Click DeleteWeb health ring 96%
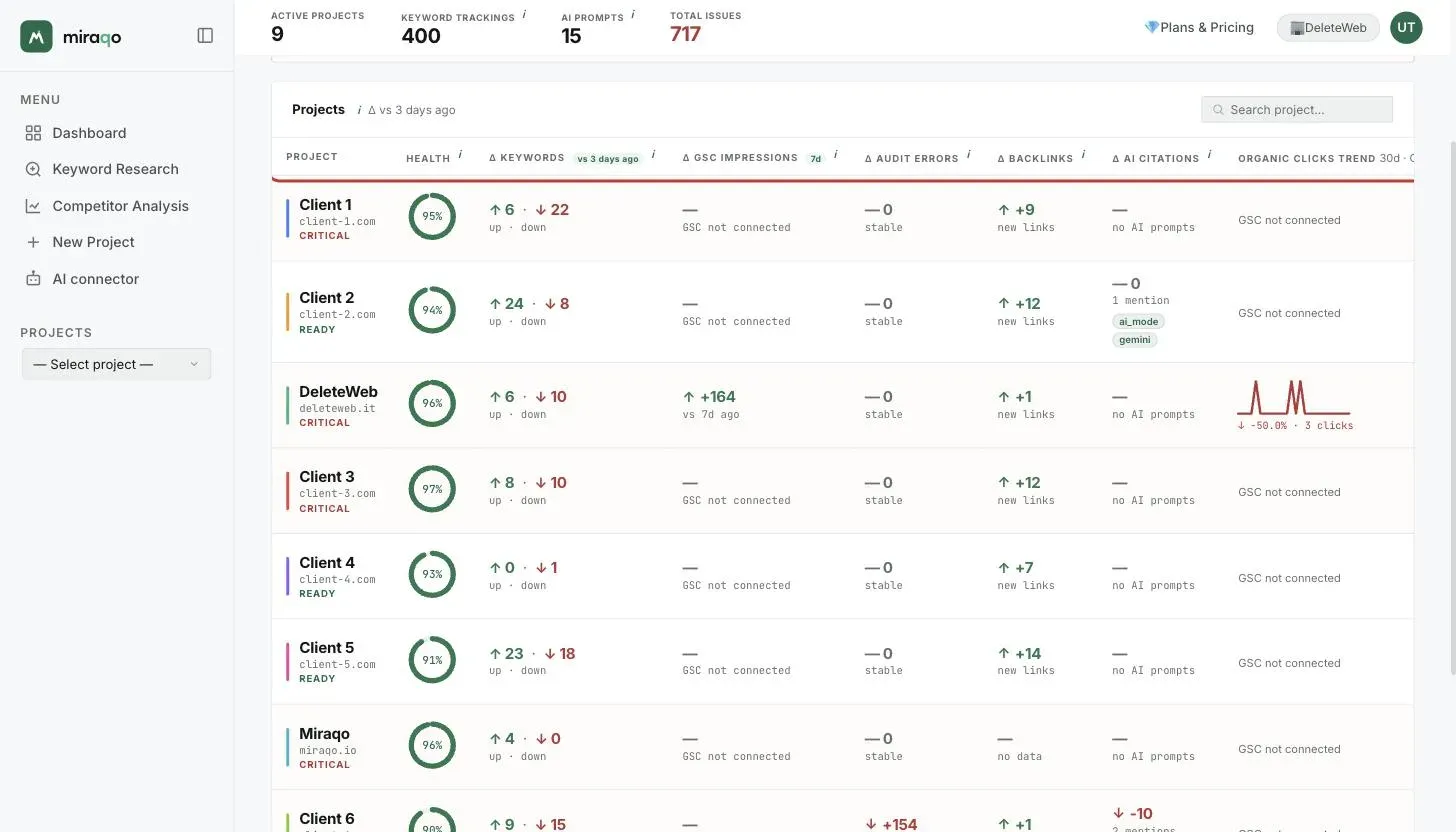The image size is (1456, 832). click(x=432, y=403)
